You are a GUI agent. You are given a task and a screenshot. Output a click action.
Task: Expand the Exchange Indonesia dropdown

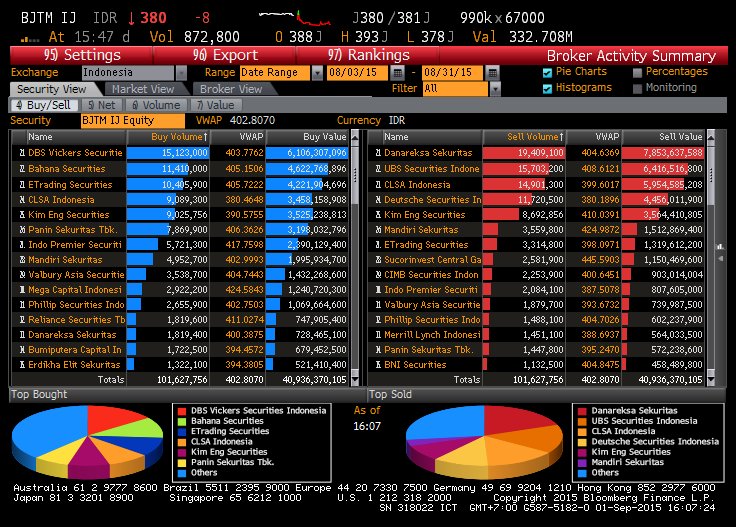181,73
